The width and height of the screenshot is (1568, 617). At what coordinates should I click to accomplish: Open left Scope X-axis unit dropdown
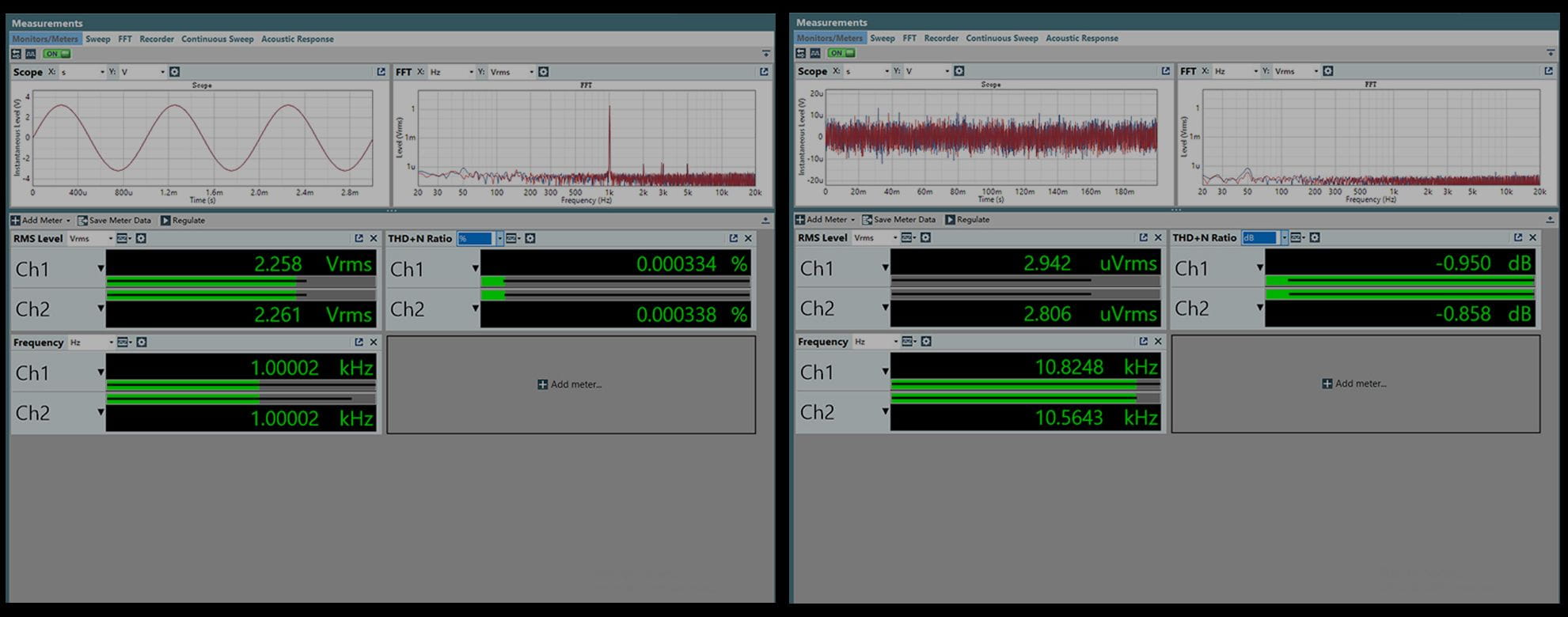coord(102,72)
